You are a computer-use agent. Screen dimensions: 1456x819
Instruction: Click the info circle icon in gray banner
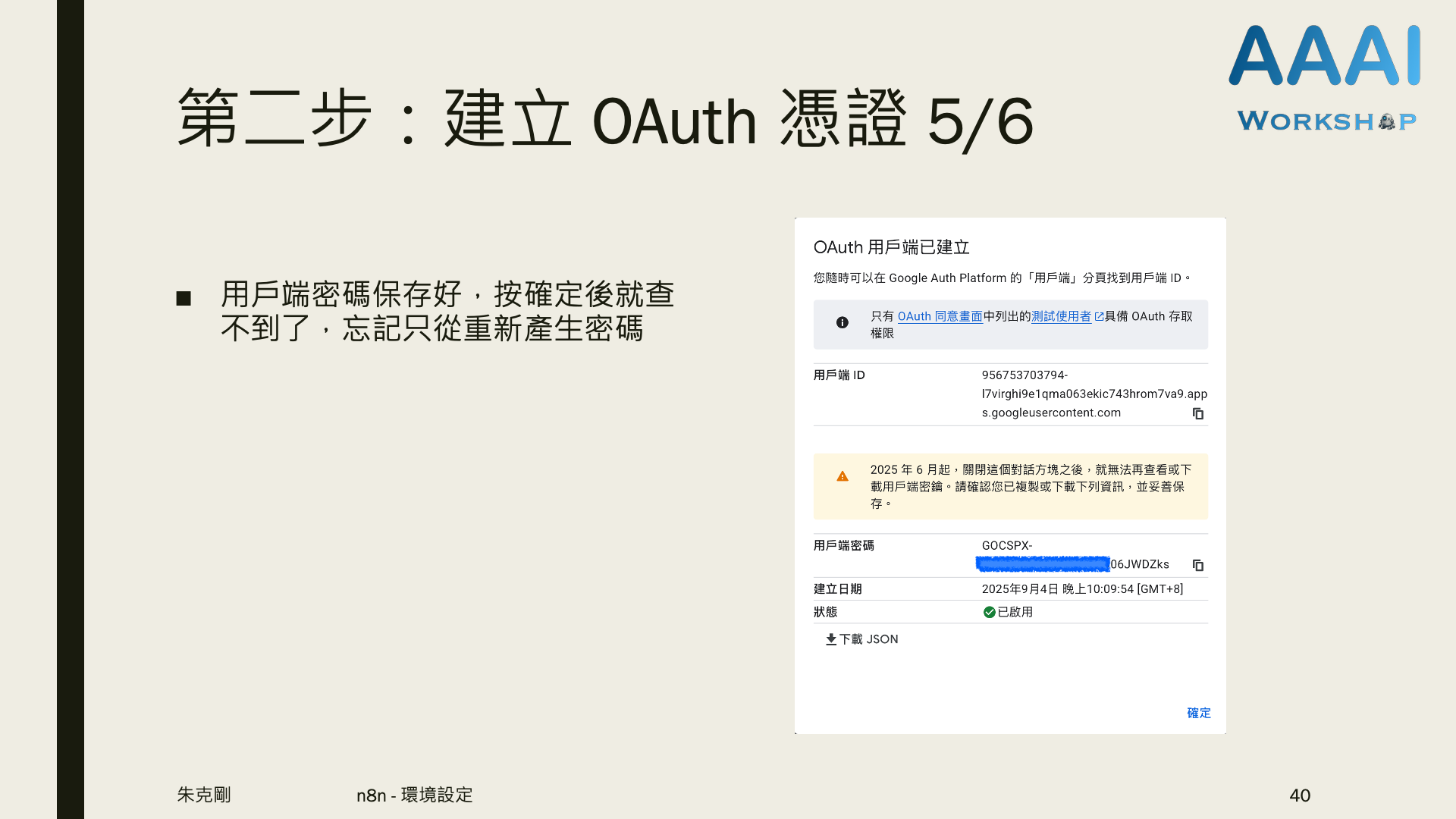(843, 323)
